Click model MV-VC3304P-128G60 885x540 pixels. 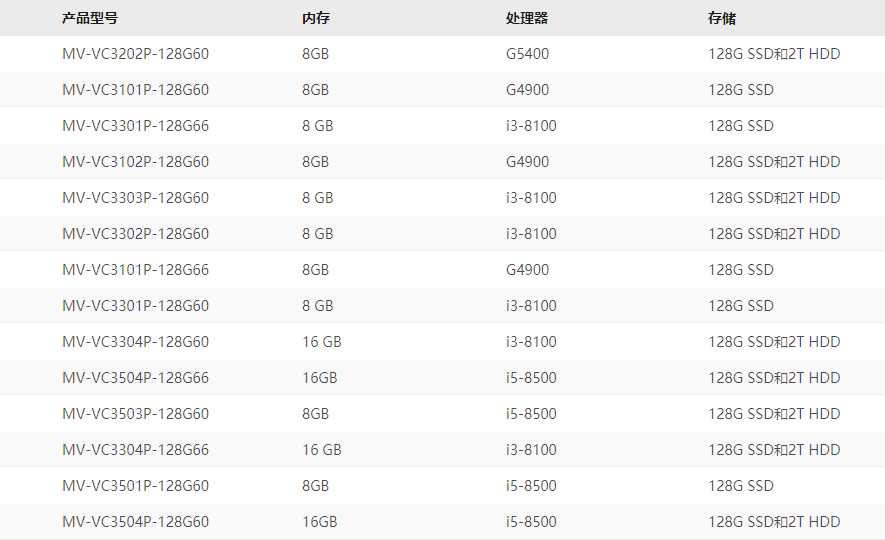pyautogui.click(x=135, y=342)
